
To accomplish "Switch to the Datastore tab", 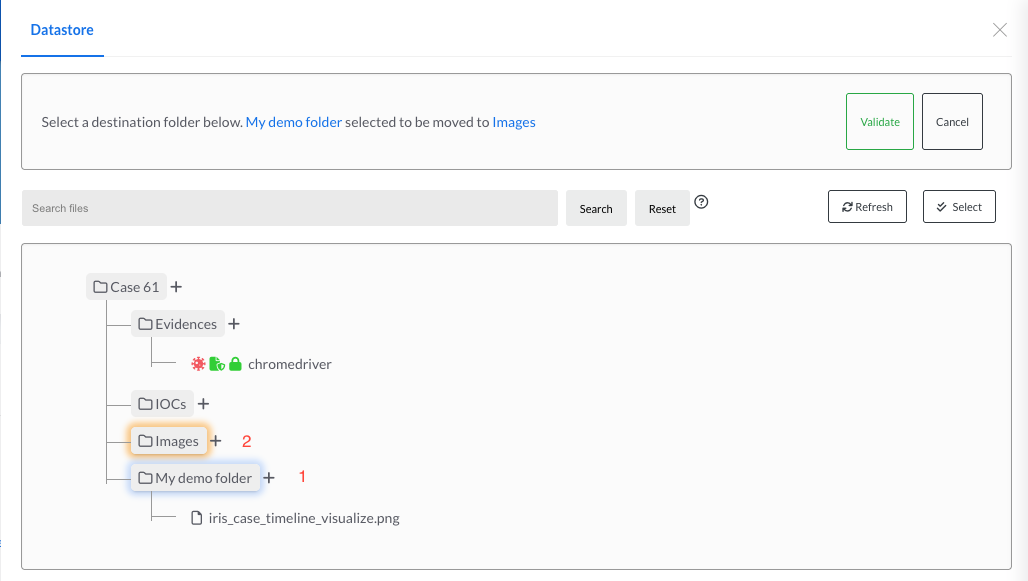I will point(62,30).
